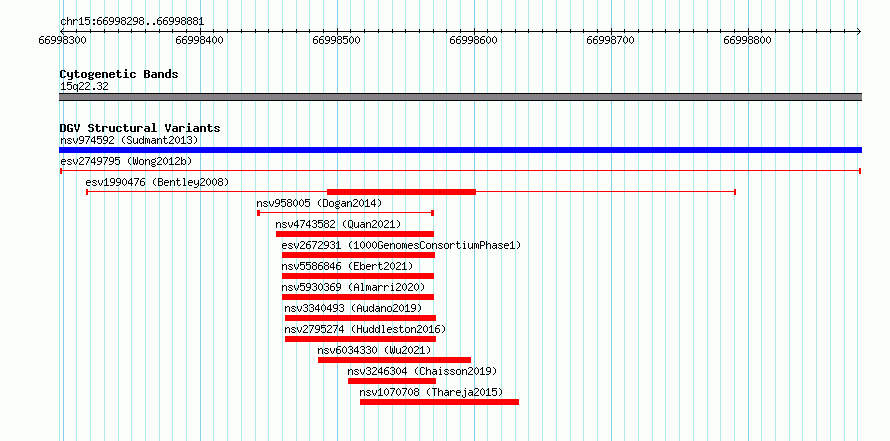Screen dimensions: 890x441
Task: Click the esv2672931 (1000GenomesConsortiumPhase1) label
Action: coord(401,245)
